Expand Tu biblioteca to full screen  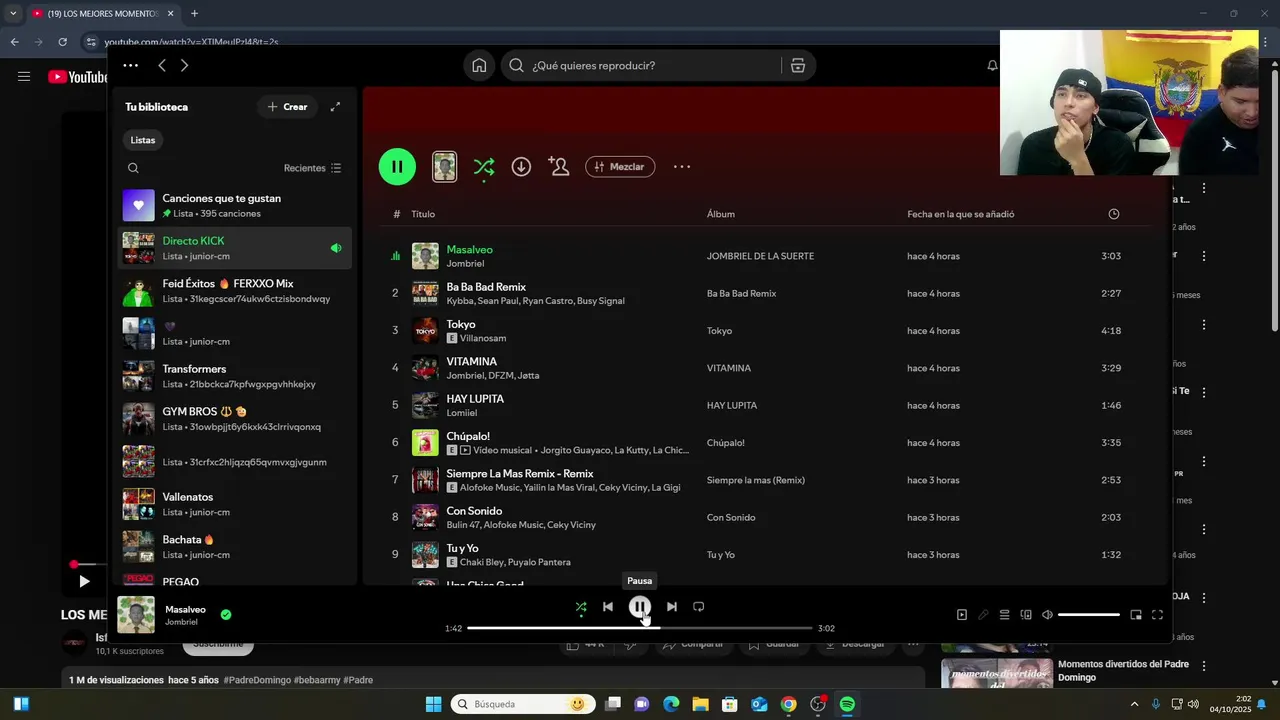pyautogui.click(x=335, y=107)
